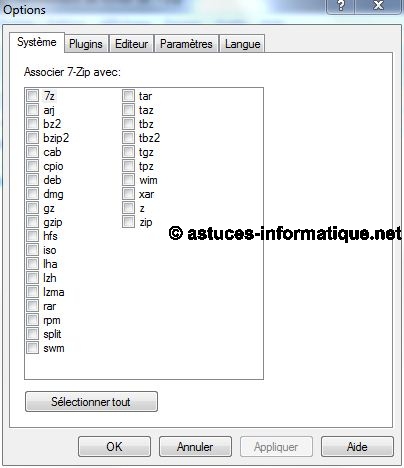Check the z format checkbox
Viewport: 404px width, 468px height.
[x=128, y=208]
